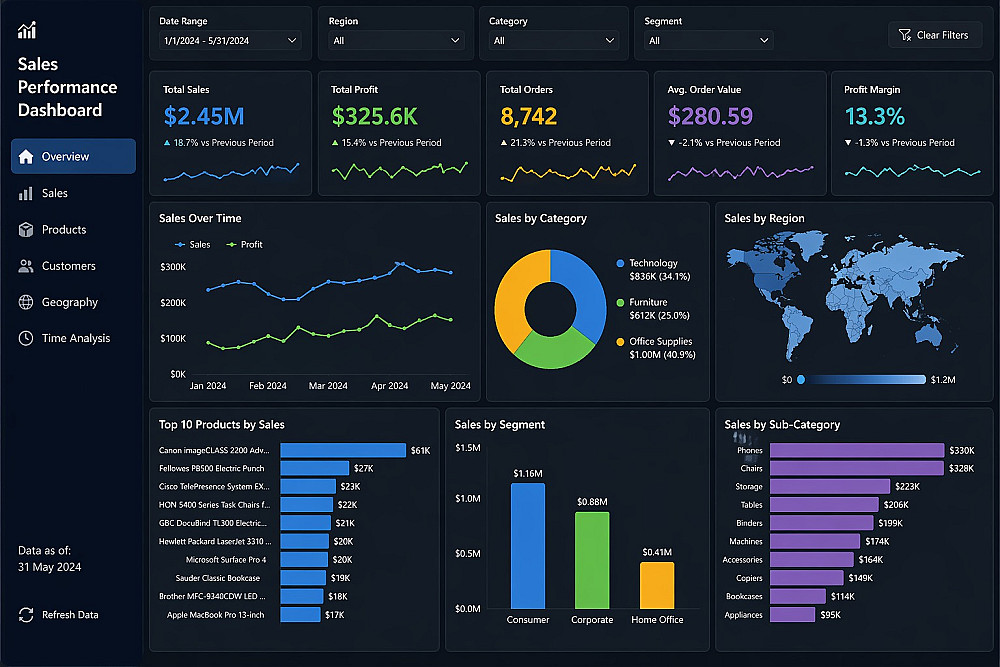Click the Profit Margin down-trend triangle
Viewport: 1000px width, 667px height.
coord(848,143)
